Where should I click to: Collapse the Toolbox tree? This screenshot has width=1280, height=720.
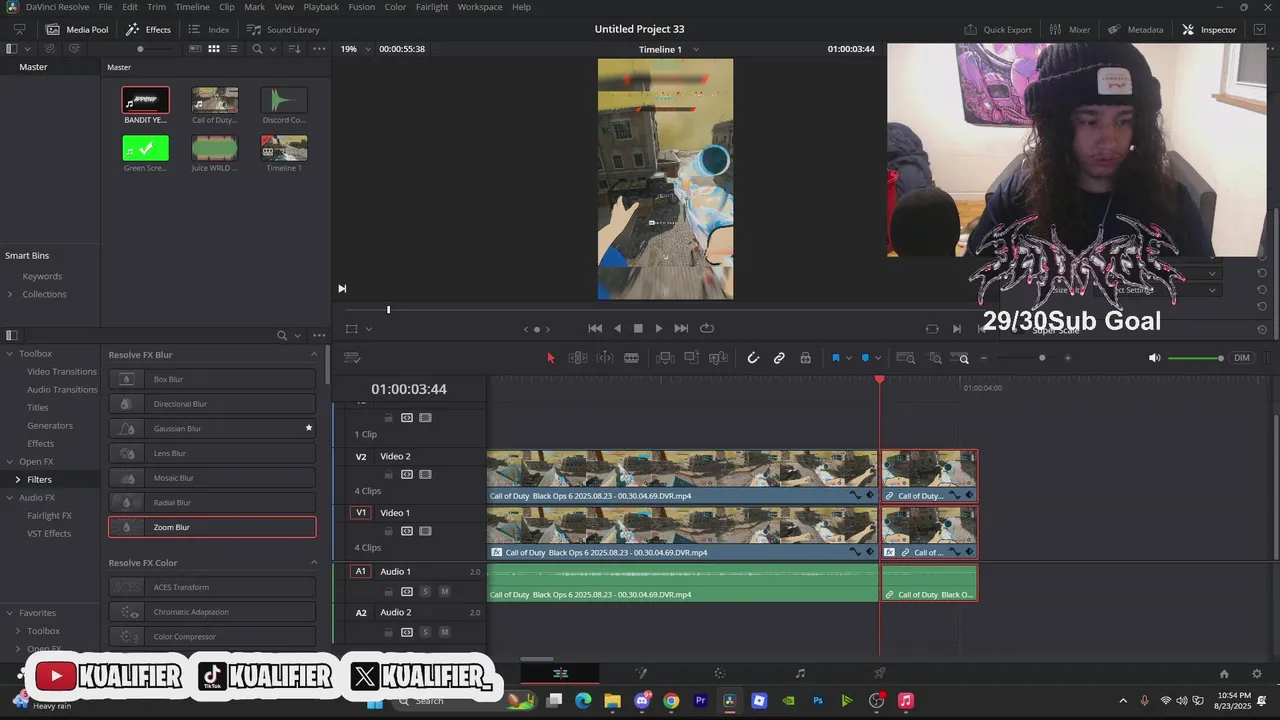(x=10, y=353)
